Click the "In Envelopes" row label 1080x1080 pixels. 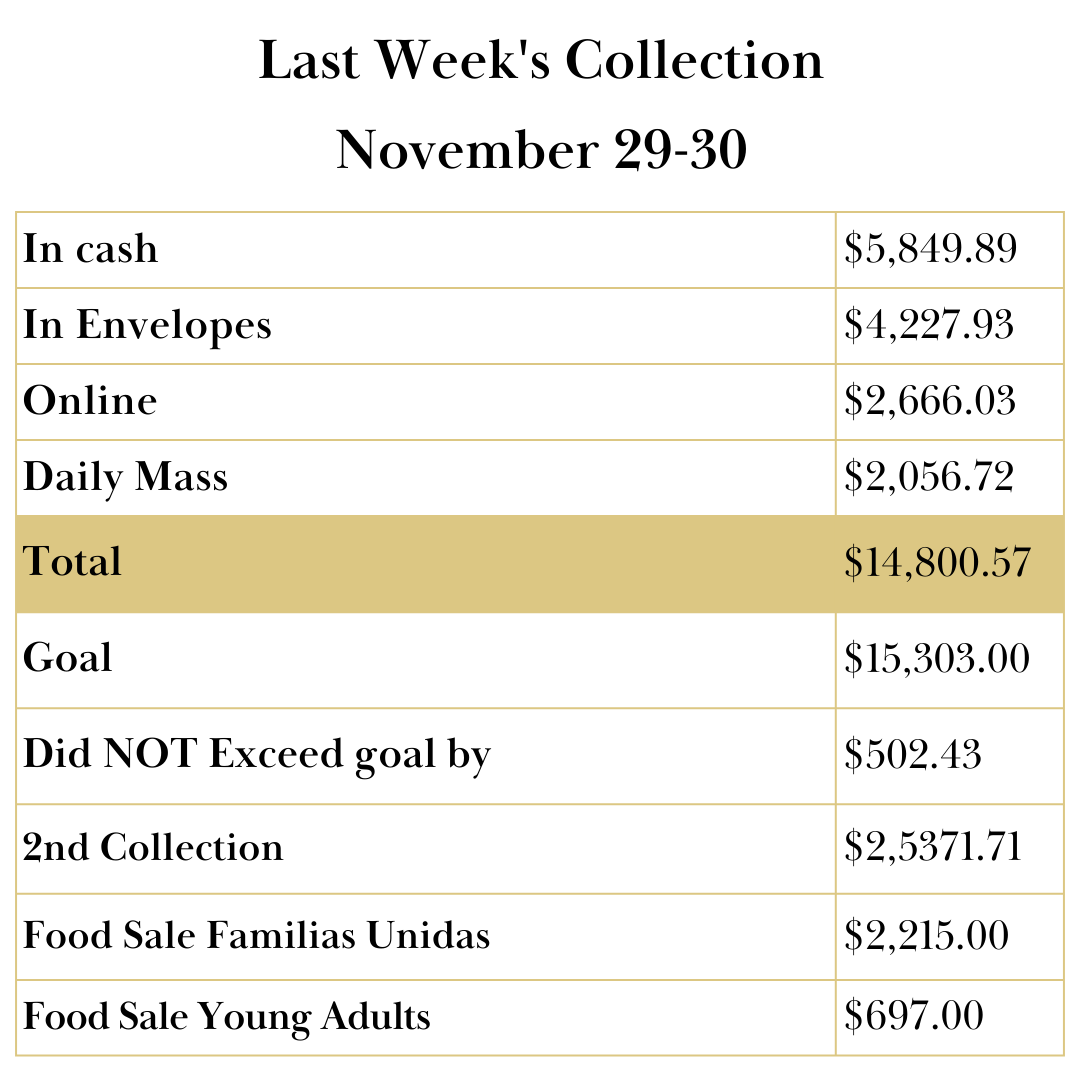pos(147,325)
